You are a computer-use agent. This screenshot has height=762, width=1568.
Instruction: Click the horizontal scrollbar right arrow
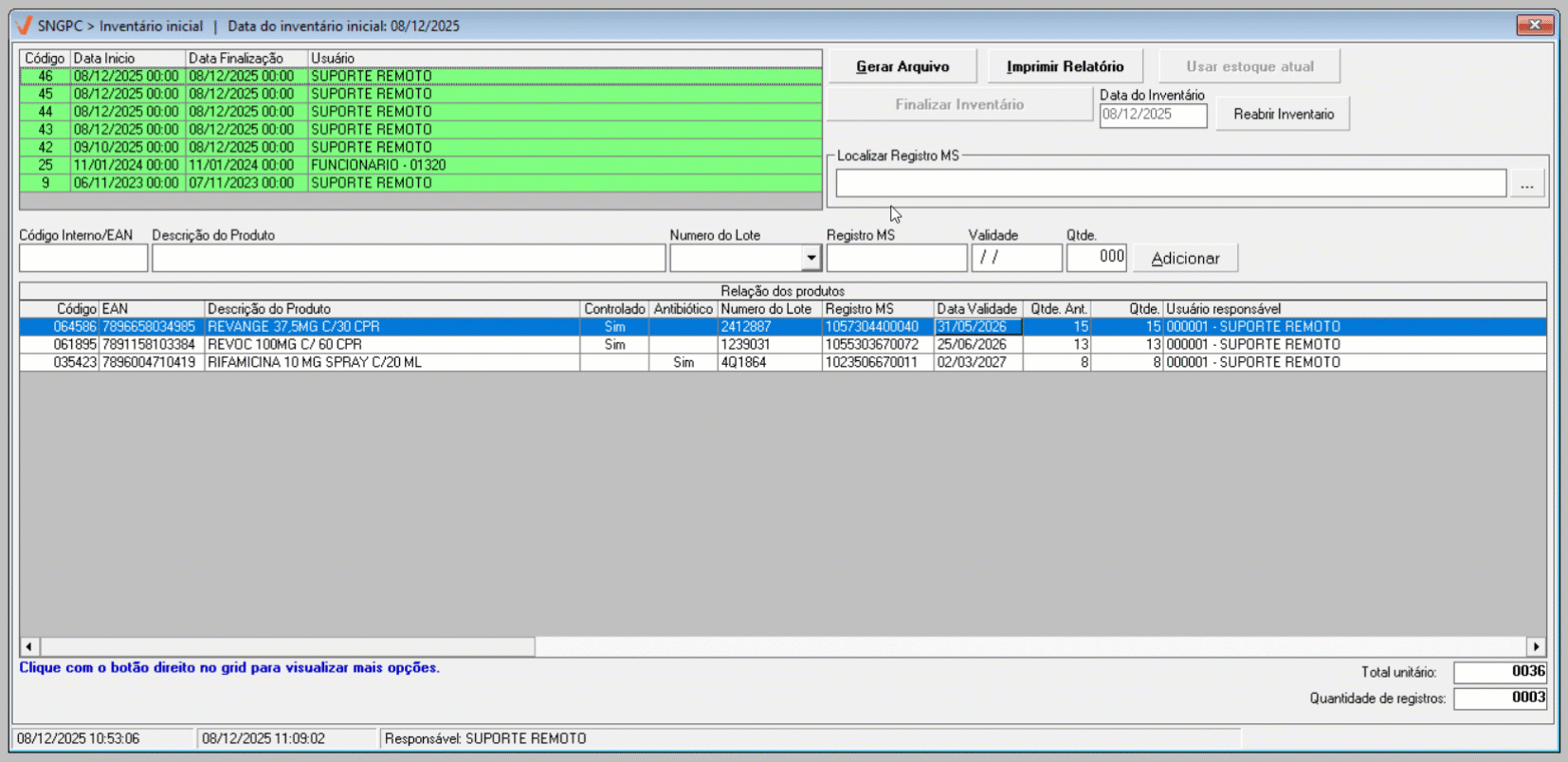tap(1536, 646)
